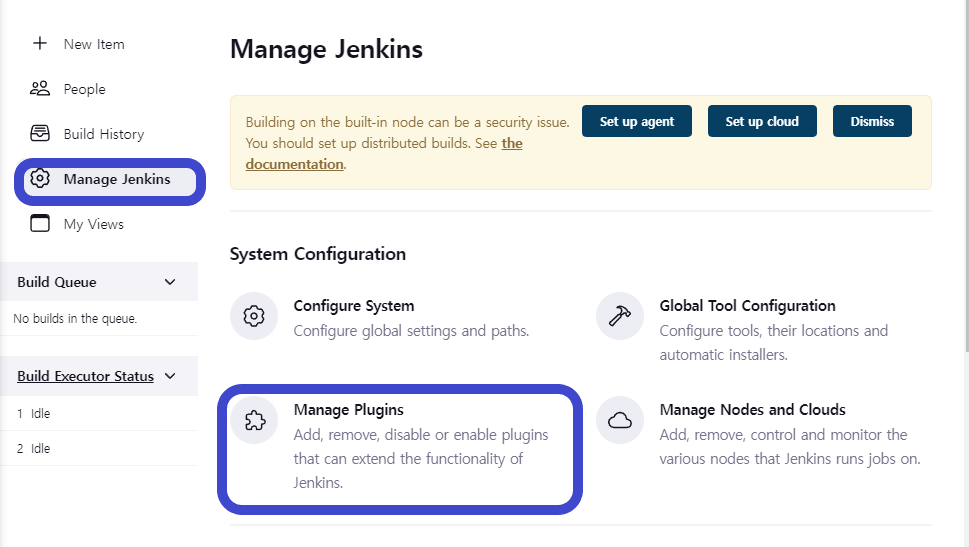Click the People icon in sidebar
Image resolution: width=969 pixels, height=547 pixels.
point(40,88)
